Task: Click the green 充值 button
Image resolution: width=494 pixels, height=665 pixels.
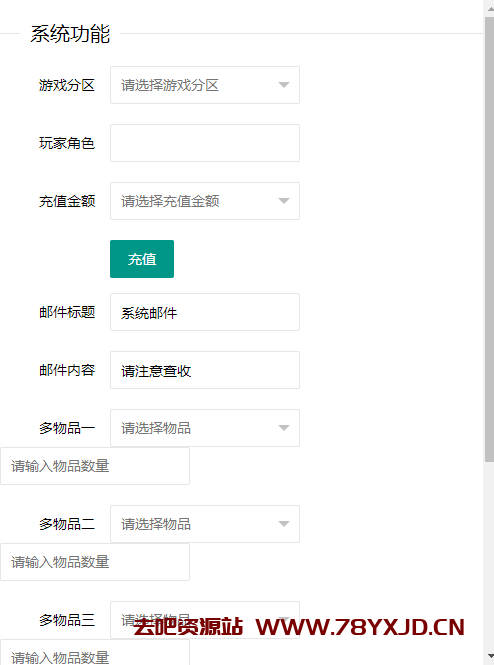Action: [x=142, y=259]
